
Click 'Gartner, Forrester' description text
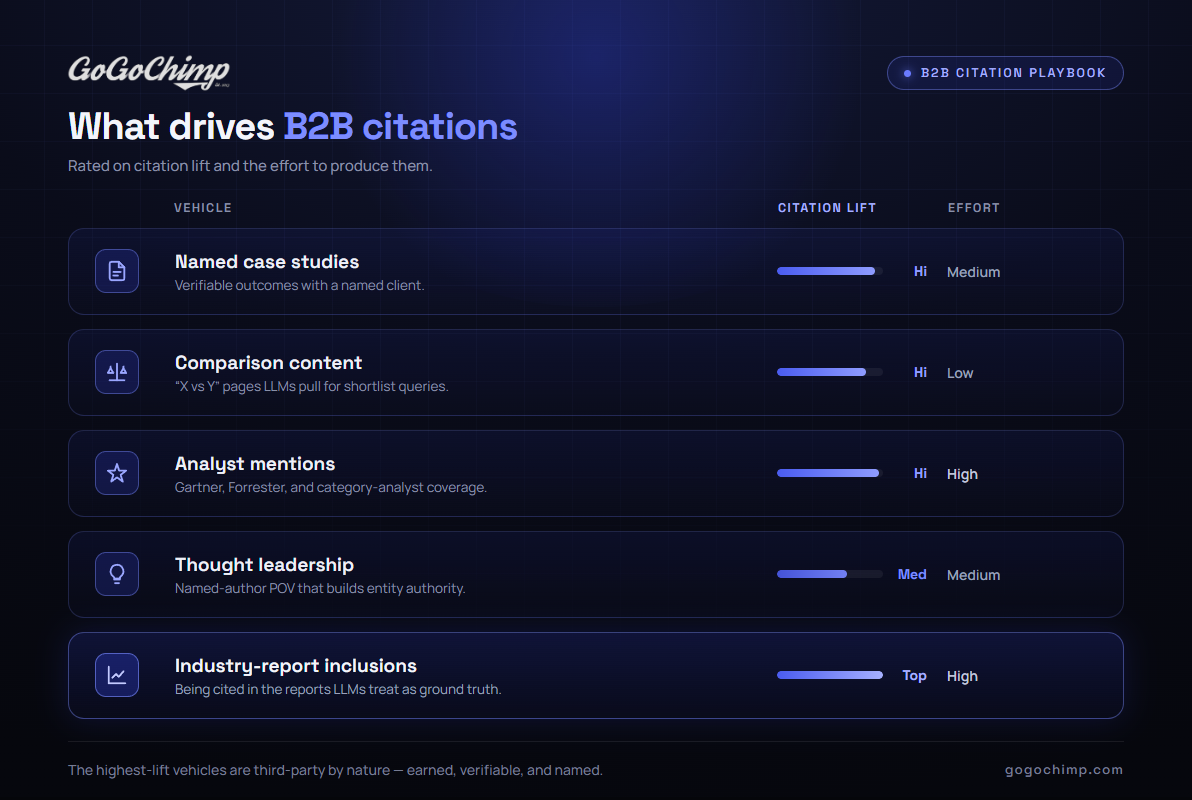pyautogui.click(x=331, y=487)
